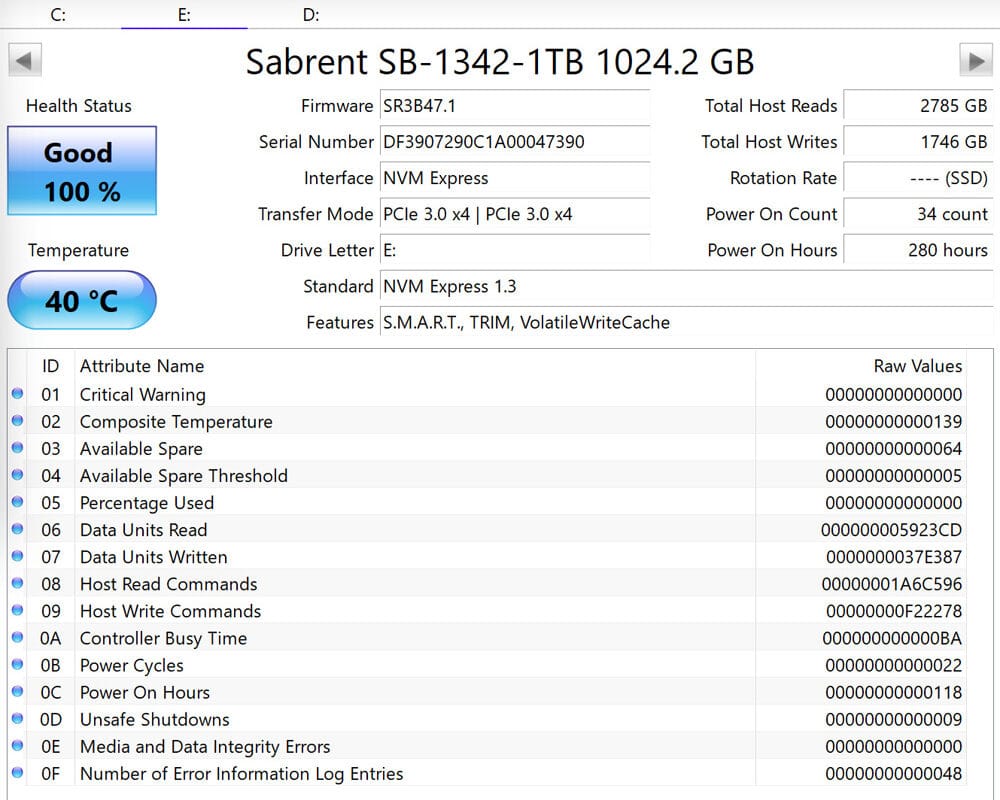Click the Features field with TRIM
The height and width of the screenshot is (800, 1000).
point(686,322)
